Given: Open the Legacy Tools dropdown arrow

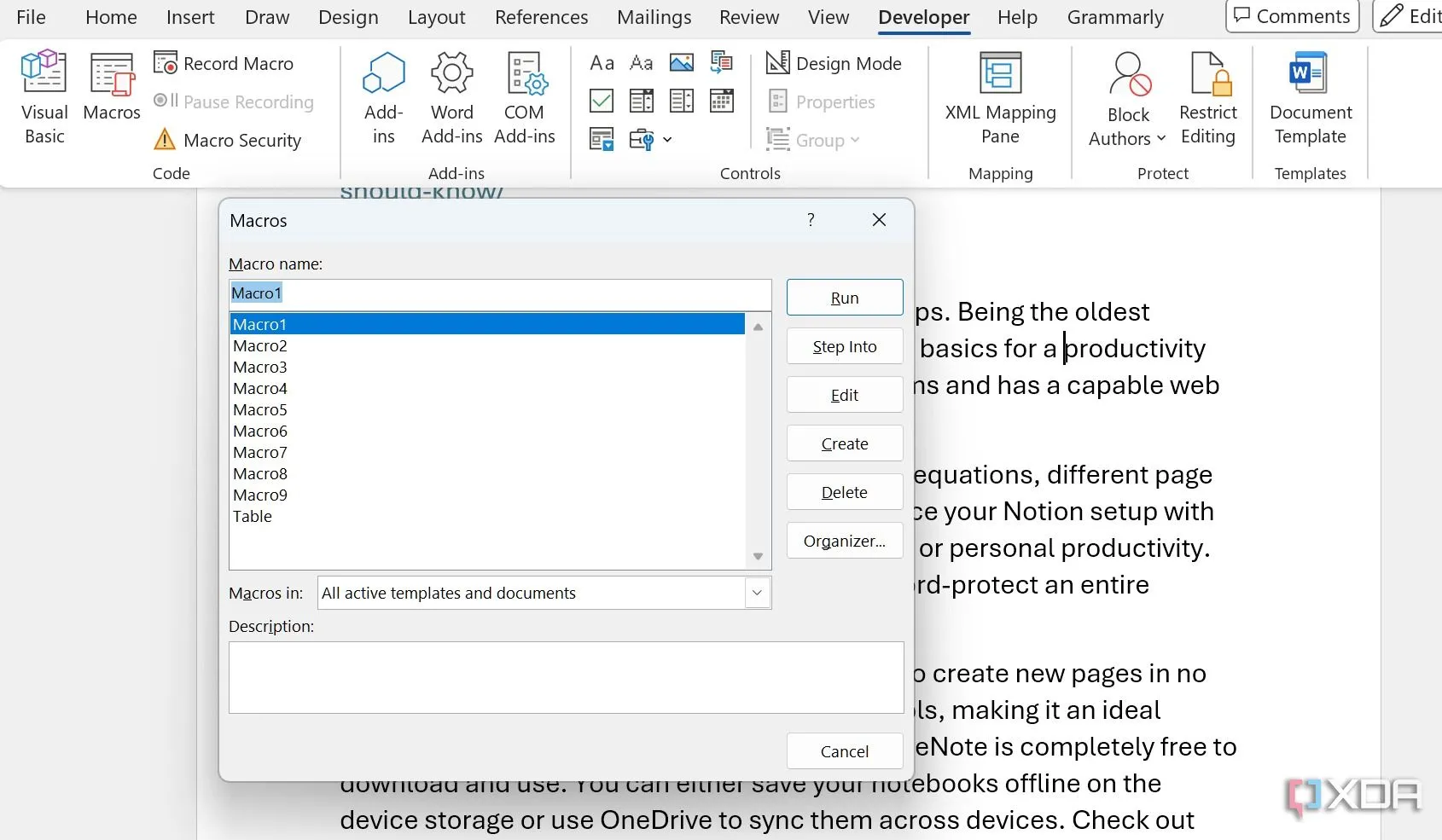Looking at the screenshot, I should (667, 140).
